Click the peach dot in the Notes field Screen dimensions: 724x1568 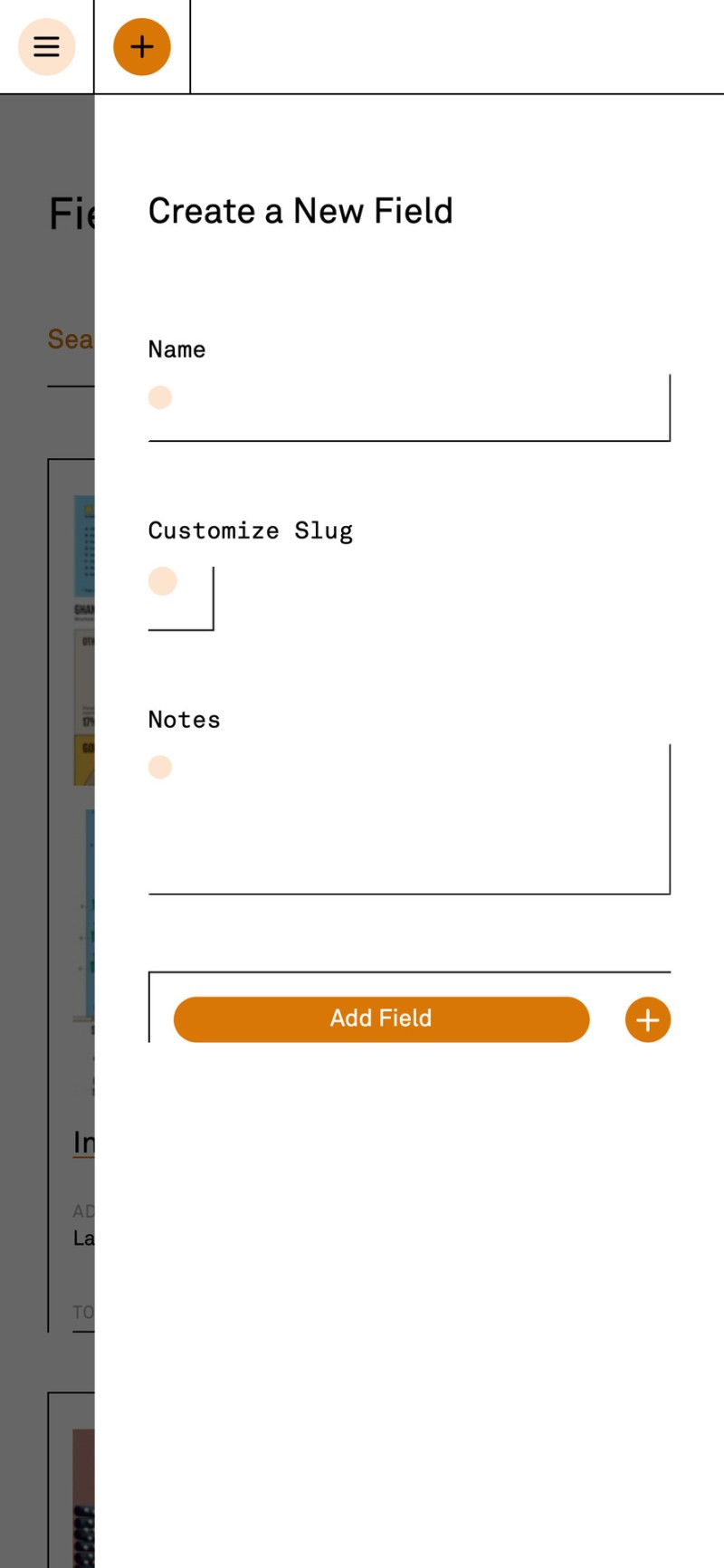pyautogui.click(x=160, y=768)
